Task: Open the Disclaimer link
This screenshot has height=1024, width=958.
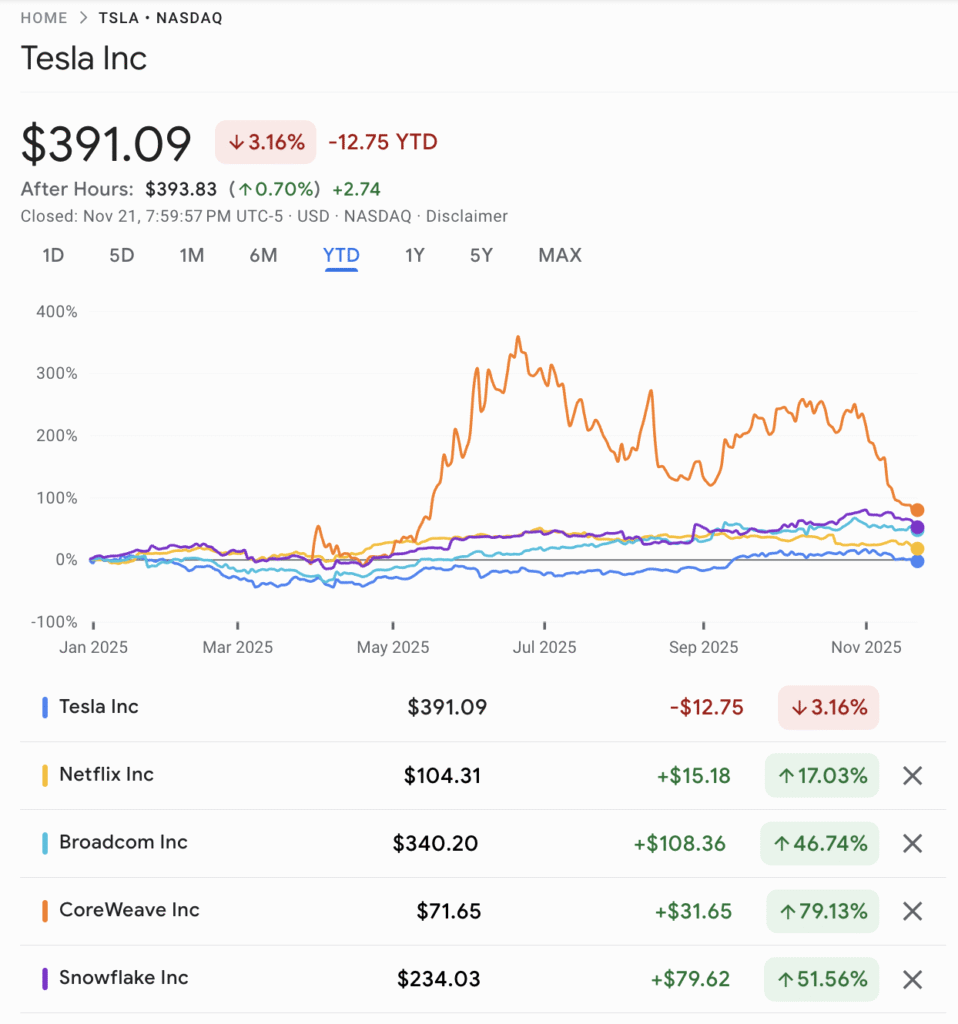Action: tap(466, 216)
